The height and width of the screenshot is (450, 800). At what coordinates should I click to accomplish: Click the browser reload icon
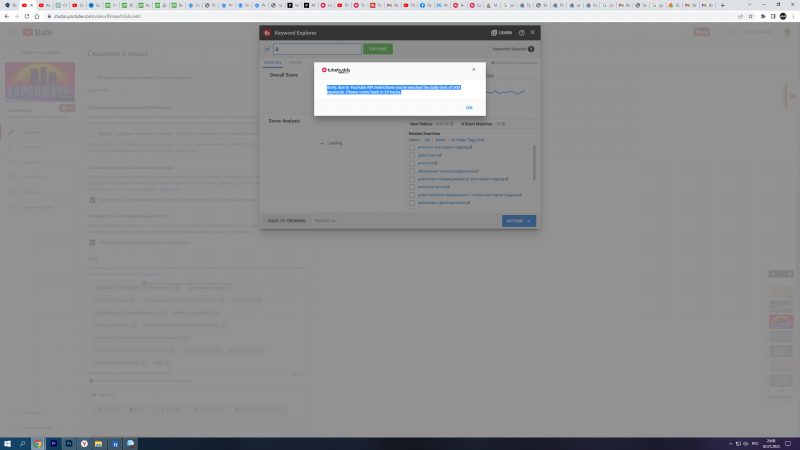point(31,16)
